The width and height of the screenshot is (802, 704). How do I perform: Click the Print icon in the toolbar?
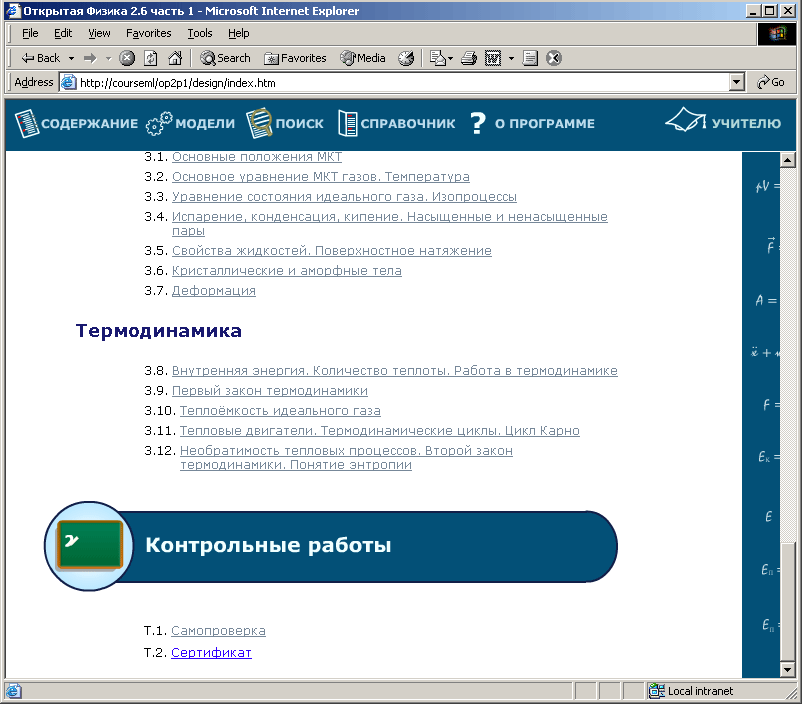pyautogui.click(x=468, y=58)
